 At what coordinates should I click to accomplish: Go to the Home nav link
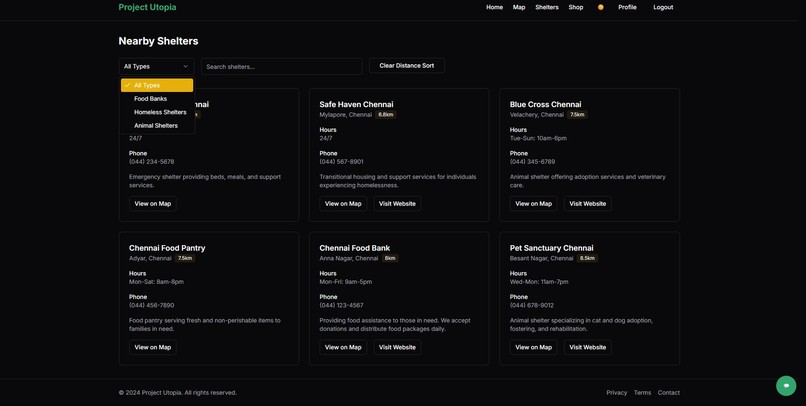point(494,7)
